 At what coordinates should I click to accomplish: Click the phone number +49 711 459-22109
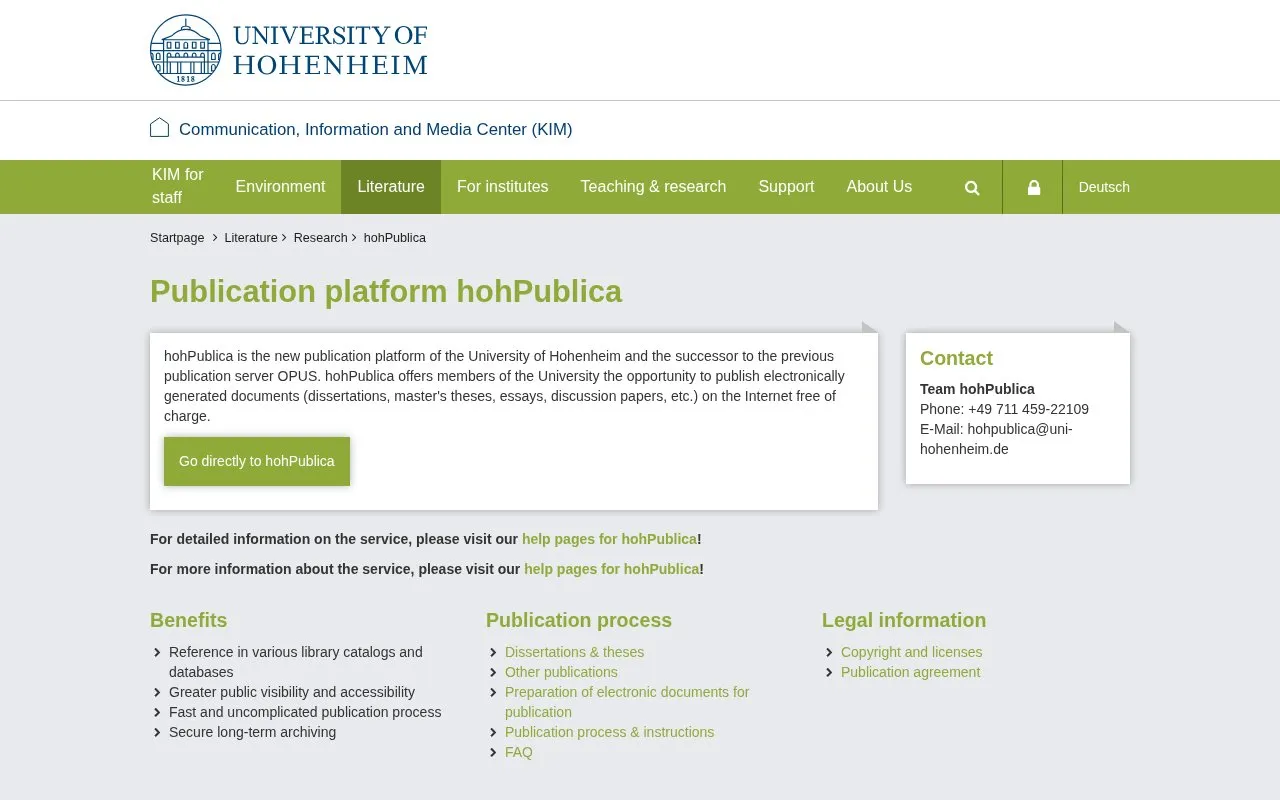pos(1028,409)
